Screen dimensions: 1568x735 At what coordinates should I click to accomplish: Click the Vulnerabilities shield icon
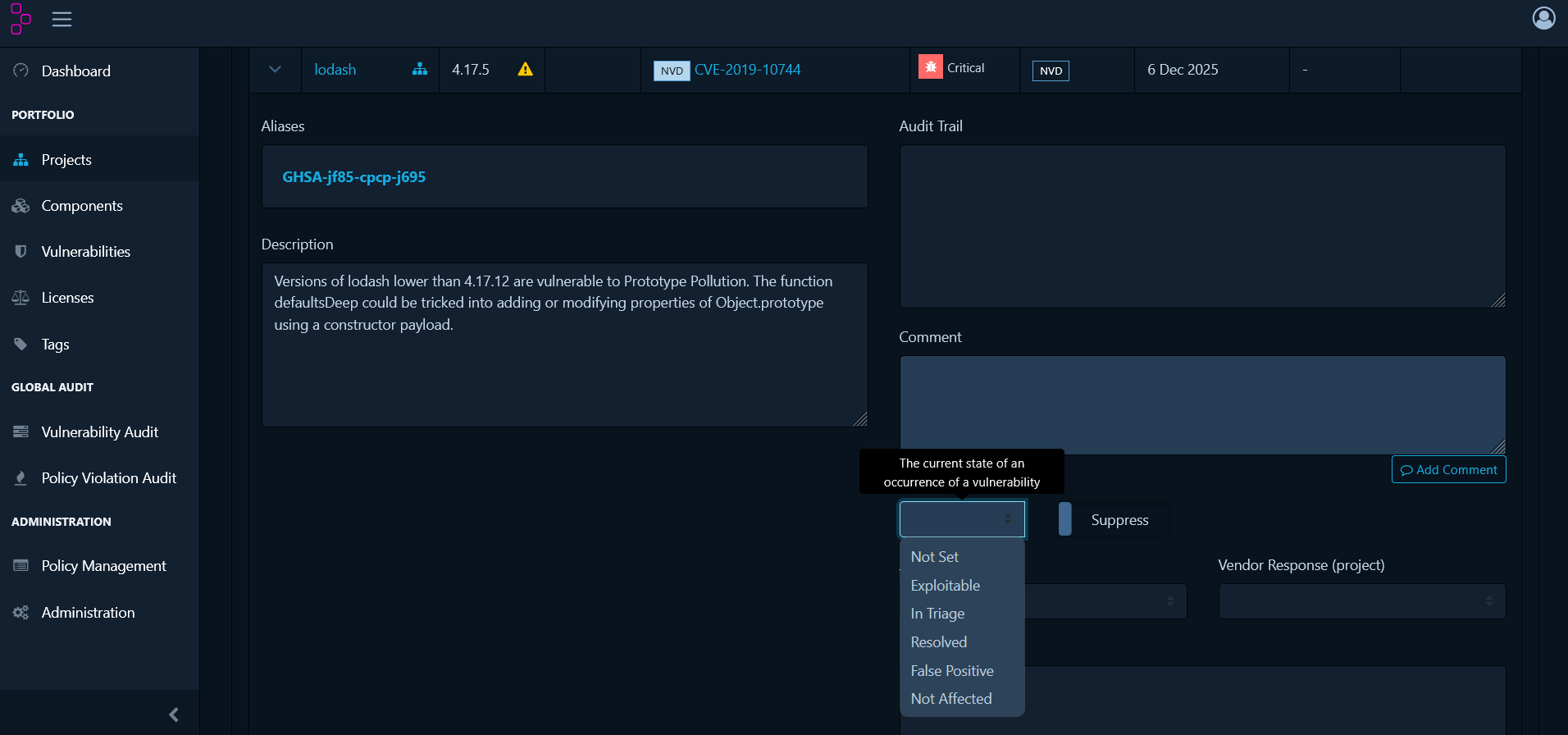click(21, 251)
